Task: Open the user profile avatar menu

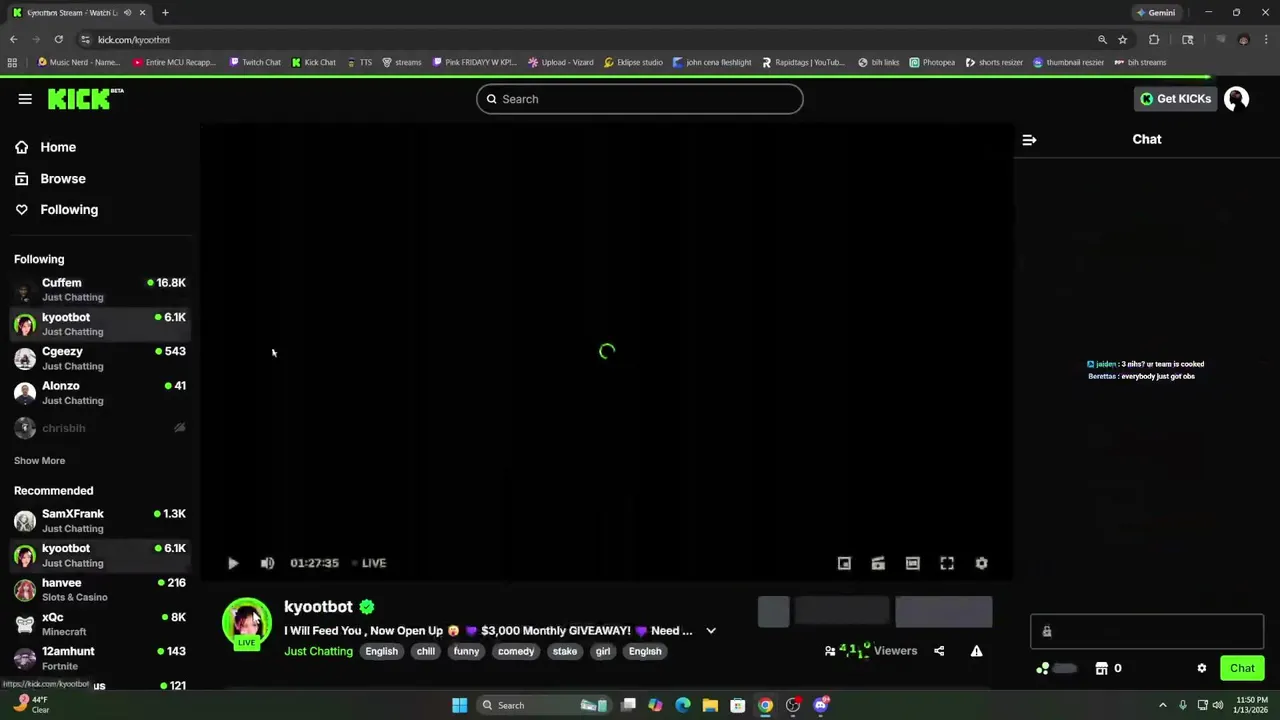Action: tap(1236, 99)
